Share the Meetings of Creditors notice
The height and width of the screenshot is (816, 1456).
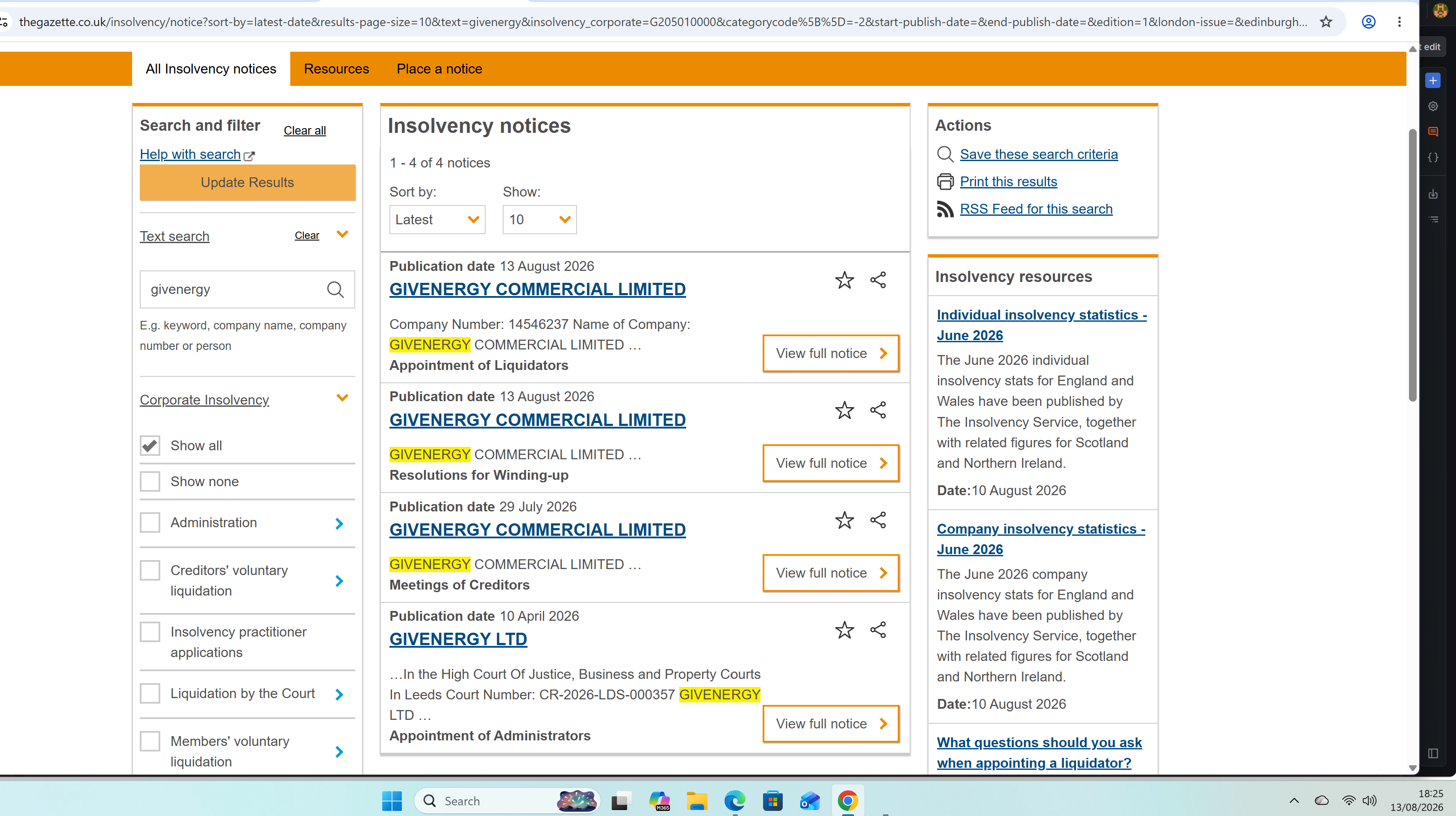pos(878,520)
